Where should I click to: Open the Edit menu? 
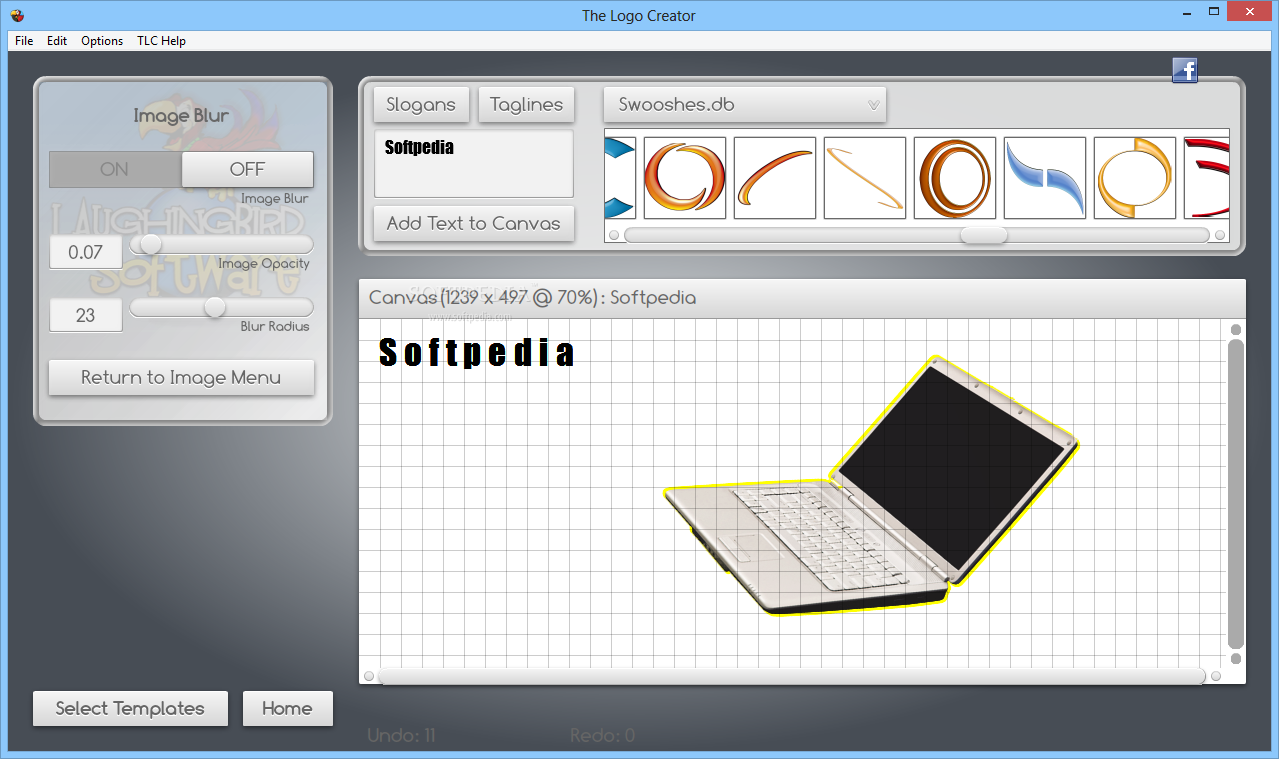57,41
